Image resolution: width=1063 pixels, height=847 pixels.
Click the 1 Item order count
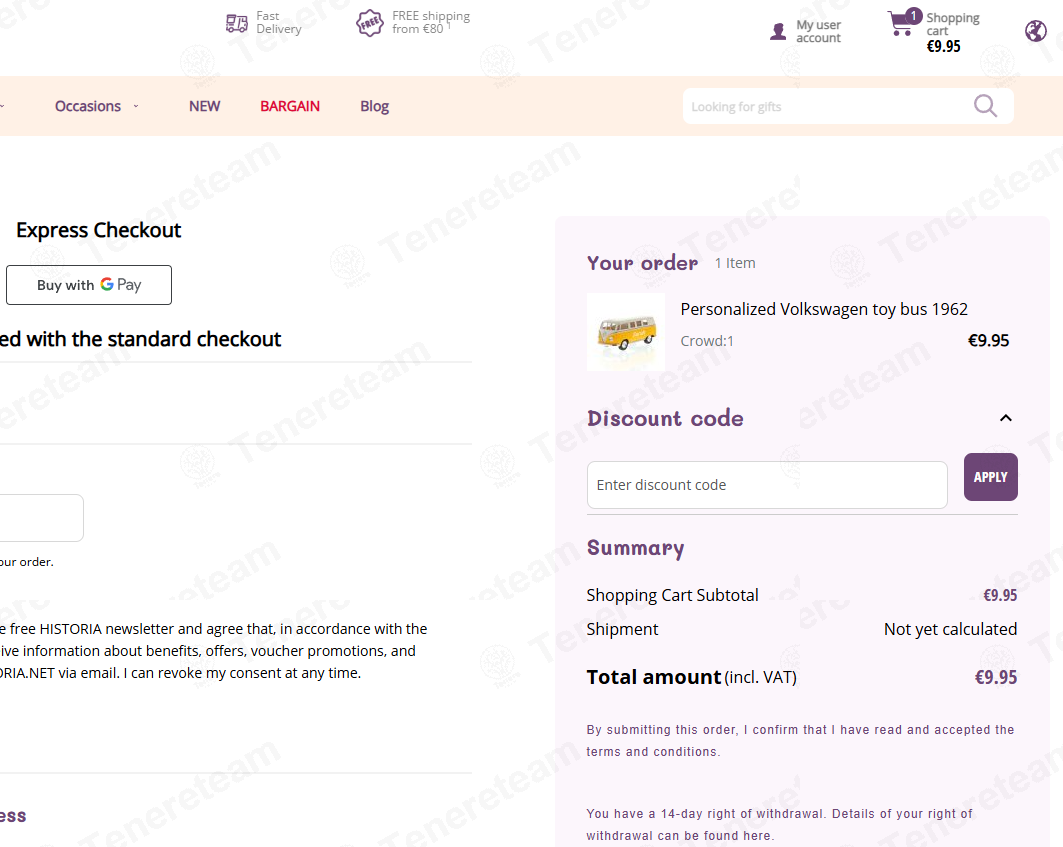pos(735,263)
